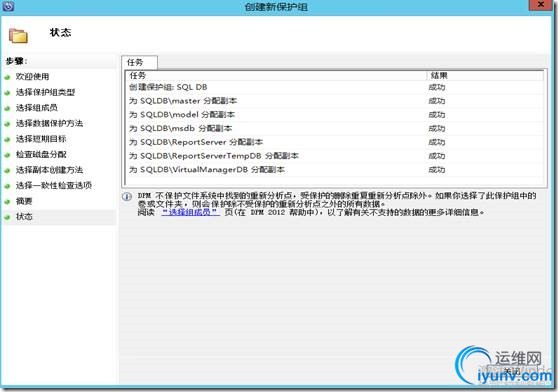Select the SQLDB\model task row
This screenshot has height=392, width=558.
[335, 115]
